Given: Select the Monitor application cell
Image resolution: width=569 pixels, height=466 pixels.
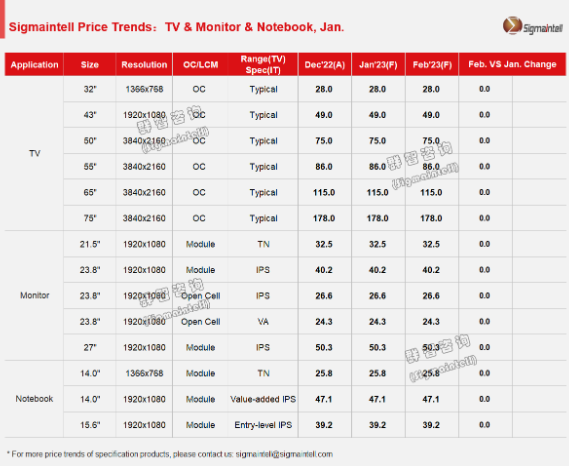Looking at the screenshot, I should [34, 295].
